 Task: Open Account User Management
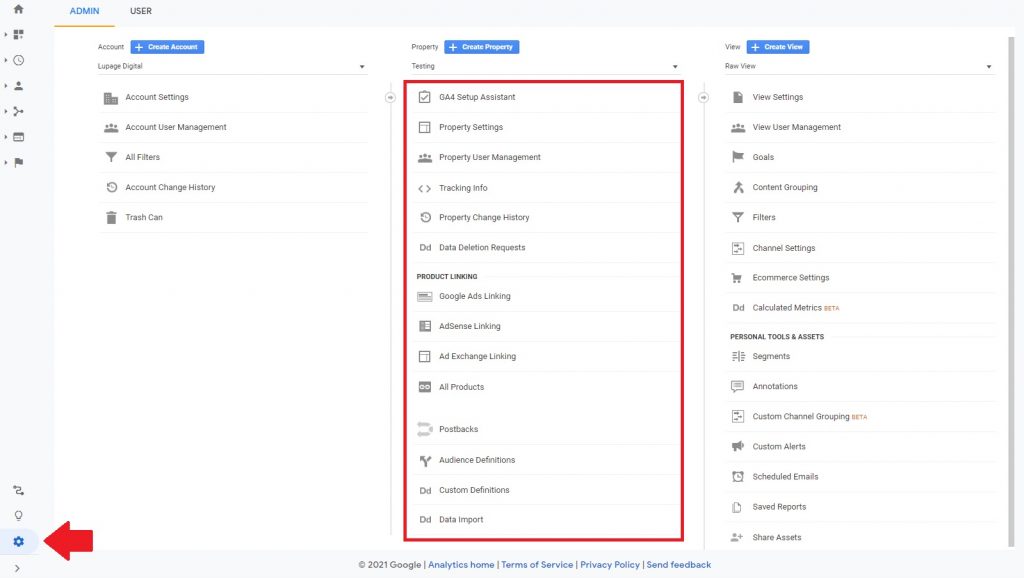(176, 127)
